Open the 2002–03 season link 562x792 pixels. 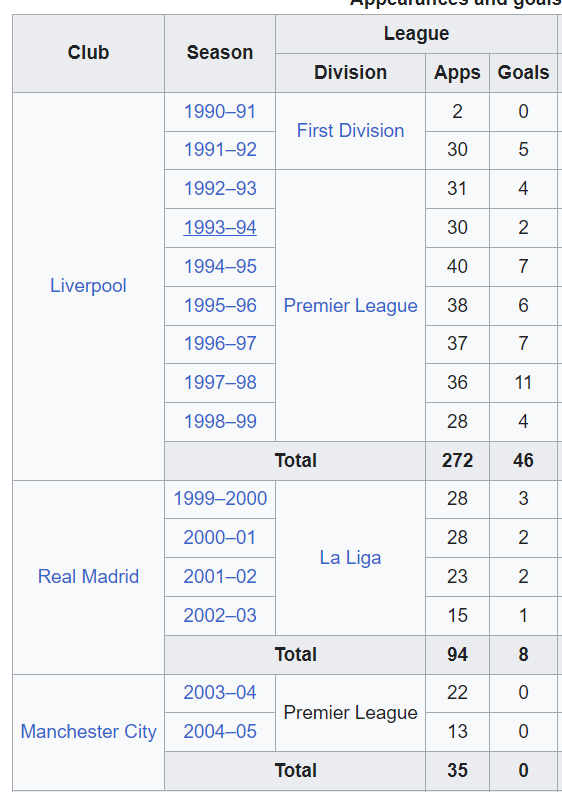[x=220, y=615]
